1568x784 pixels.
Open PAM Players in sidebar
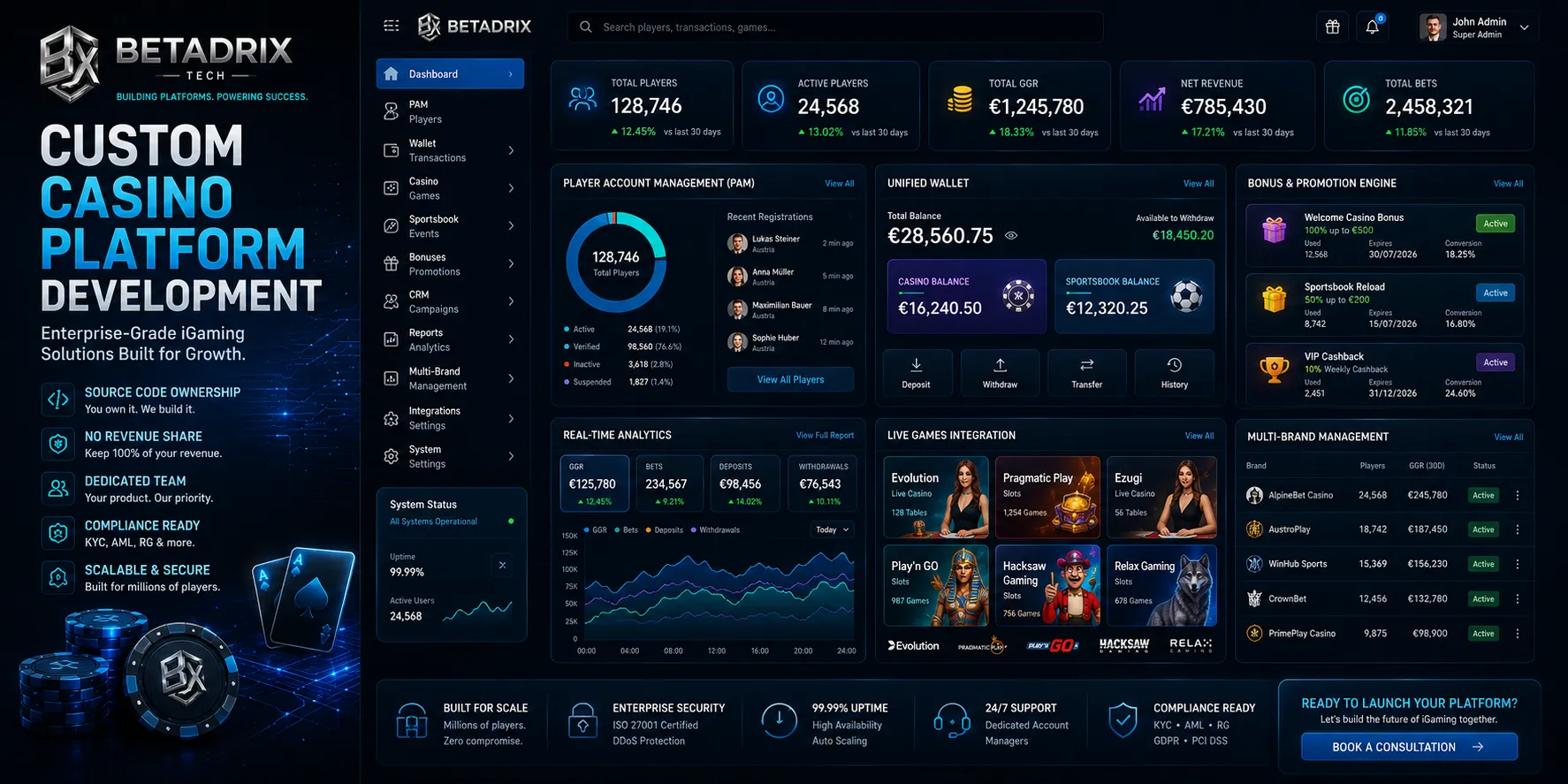tap(450, 111)
